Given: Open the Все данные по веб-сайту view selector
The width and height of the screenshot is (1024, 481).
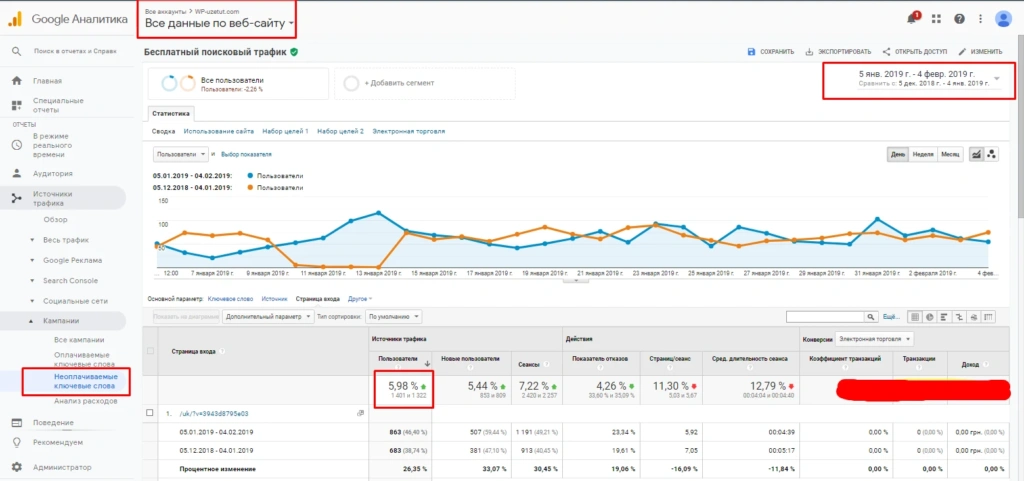Looking at the screenshot, I should (x=219, y=24).
